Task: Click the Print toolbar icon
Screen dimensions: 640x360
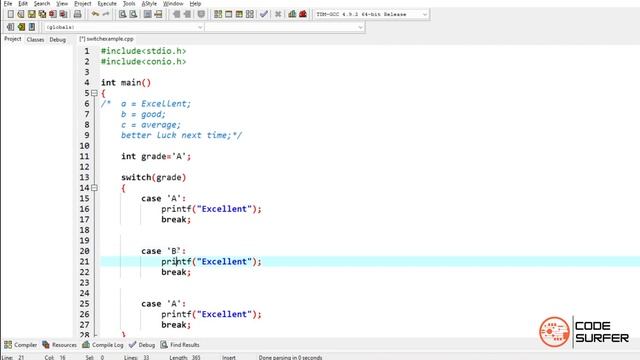Action: coord(77,14)
